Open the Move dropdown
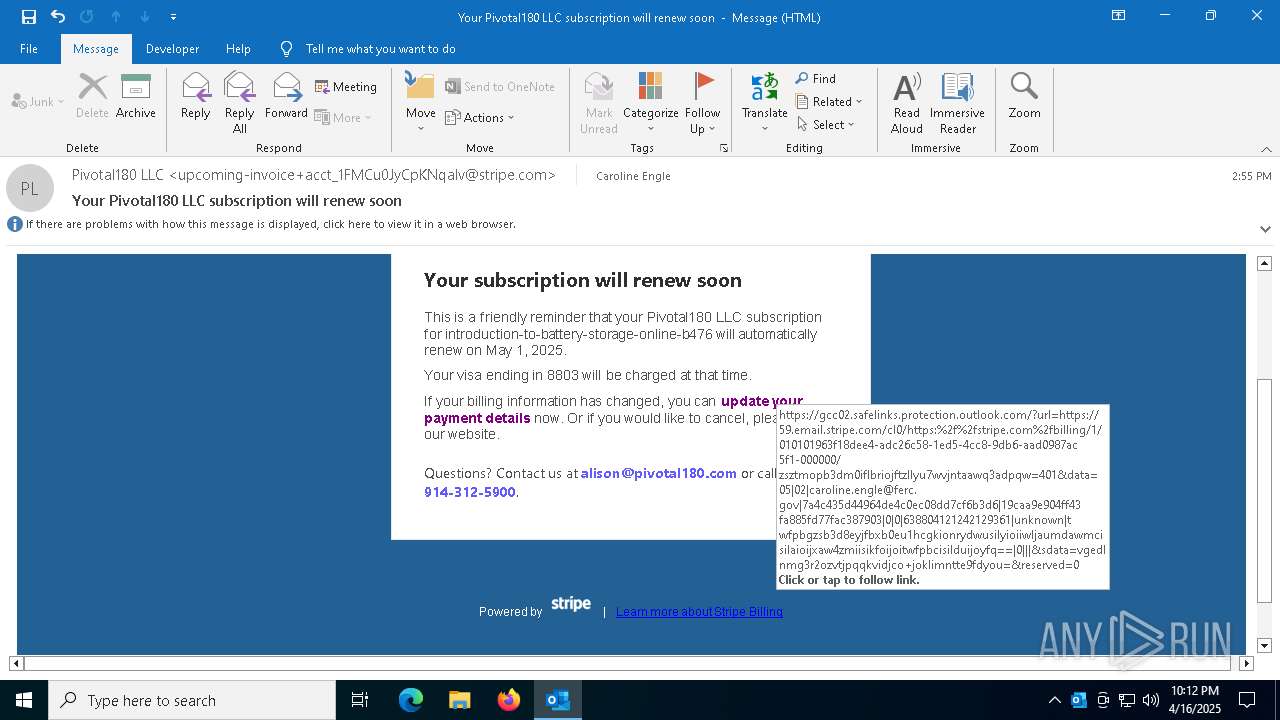The image size is (1280, 720). click(x=420, y=103)
